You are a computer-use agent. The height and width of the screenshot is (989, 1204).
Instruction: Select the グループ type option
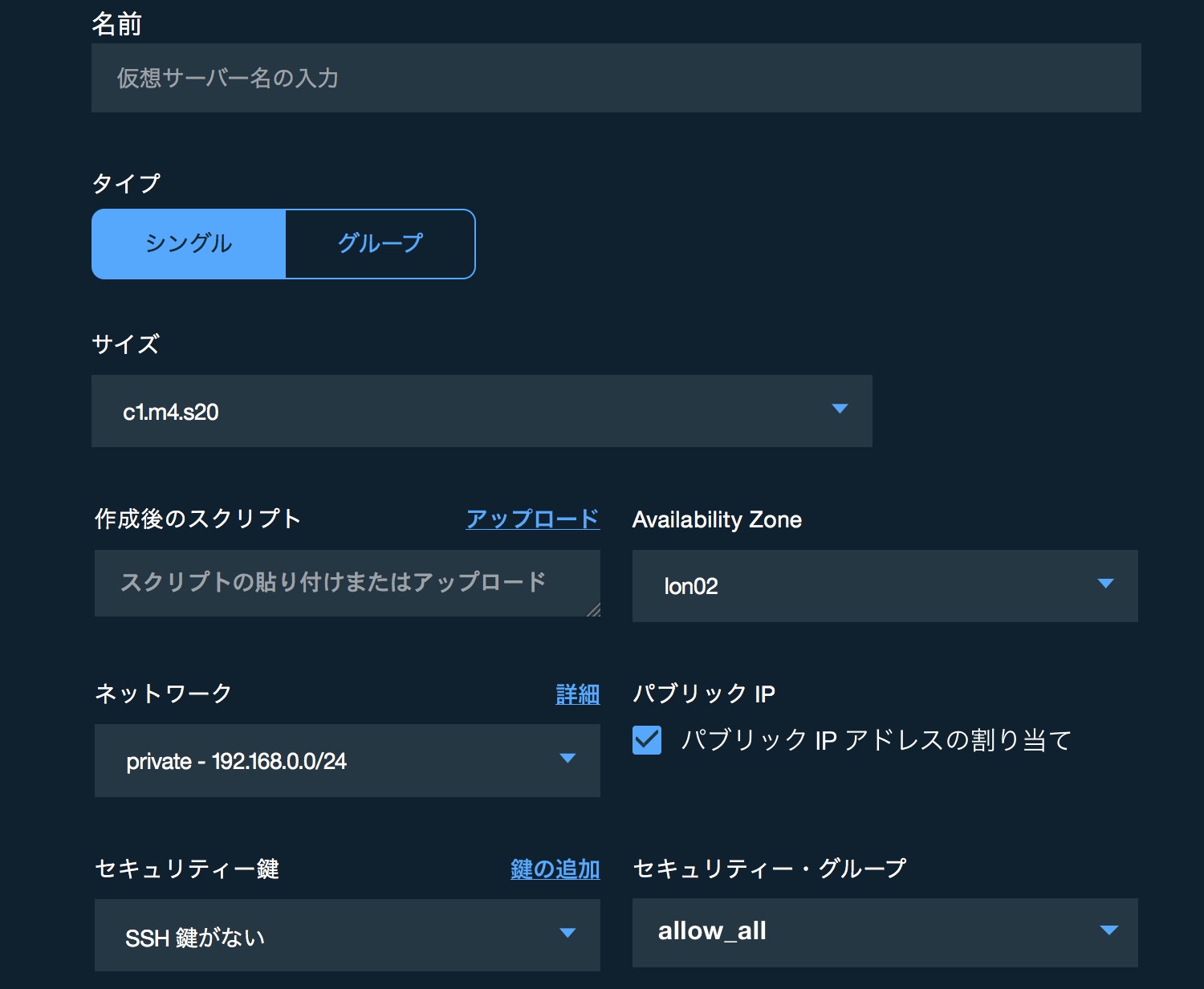coord(380,244)
